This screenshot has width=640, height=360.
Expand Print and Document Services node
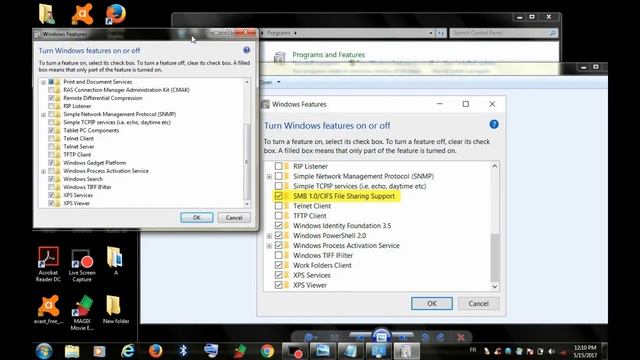click(43, 82)
